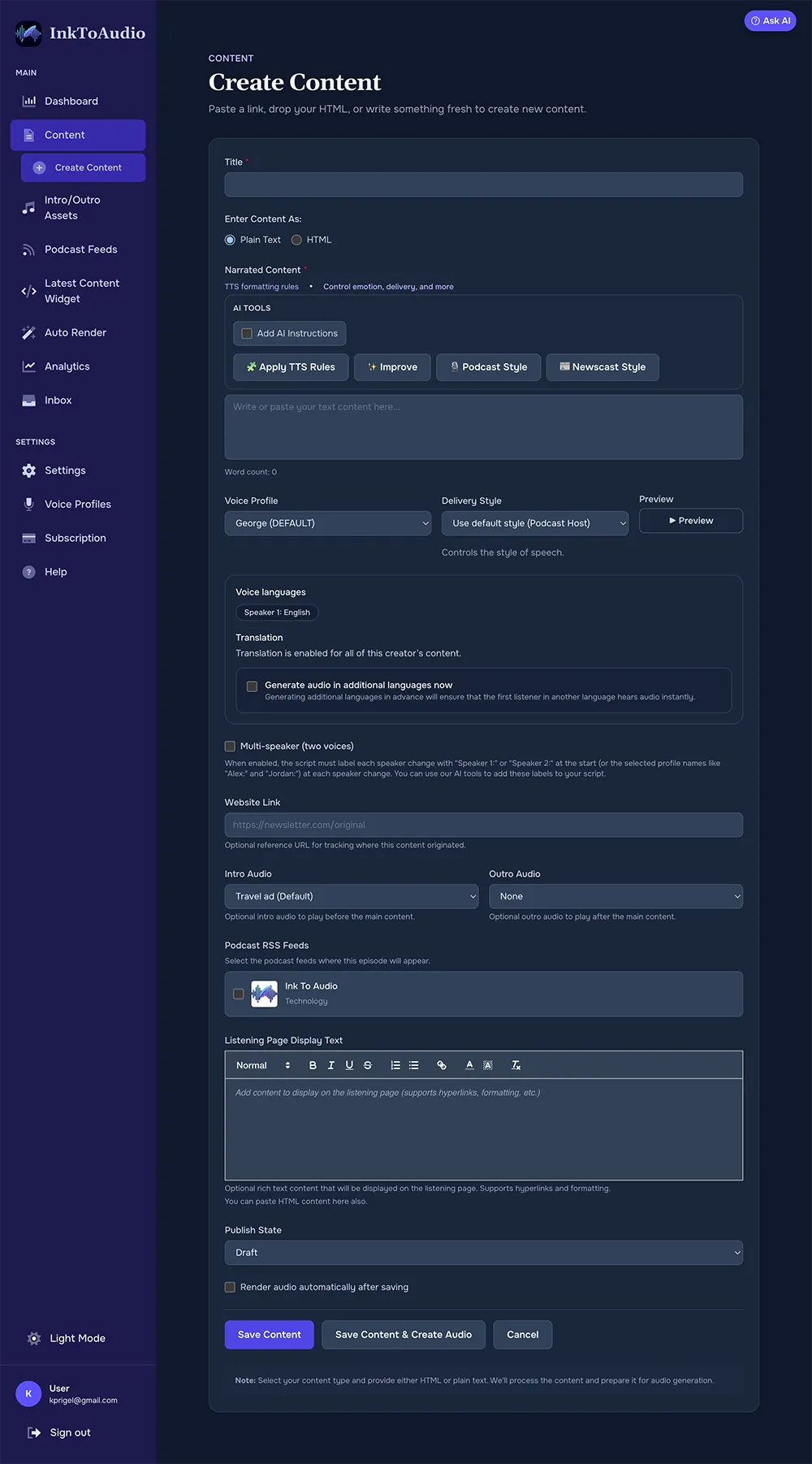Play the voice Preview
Image resolution: width=812 pixels, height=1464 pixels.
tap(691, 521)
